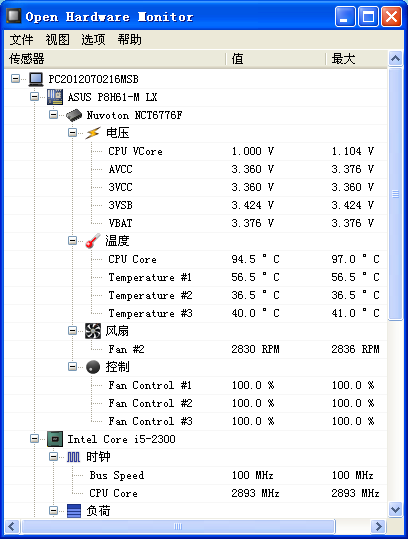
Task: Click the chip icon for Nuvoton NCT6776F
Action: click(x=74, y=115)
